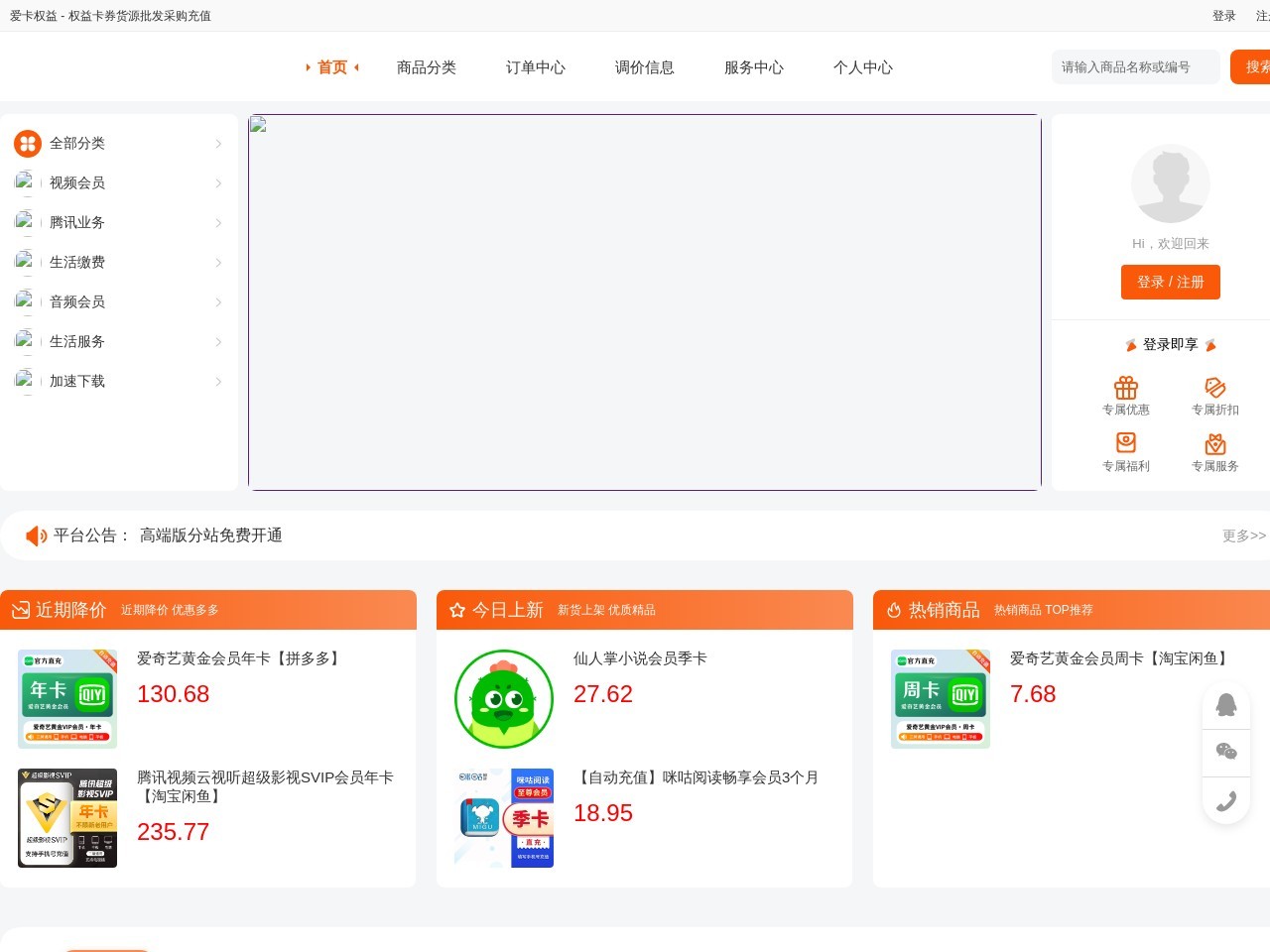
Task: Click the 专属折扣 tag icon
Action: 1215,387
